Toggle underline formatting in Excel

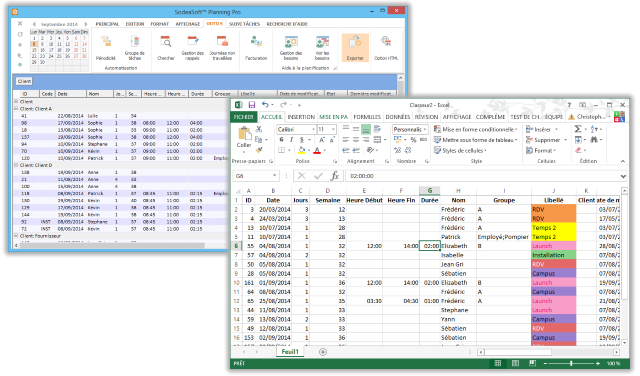(302, 140)
